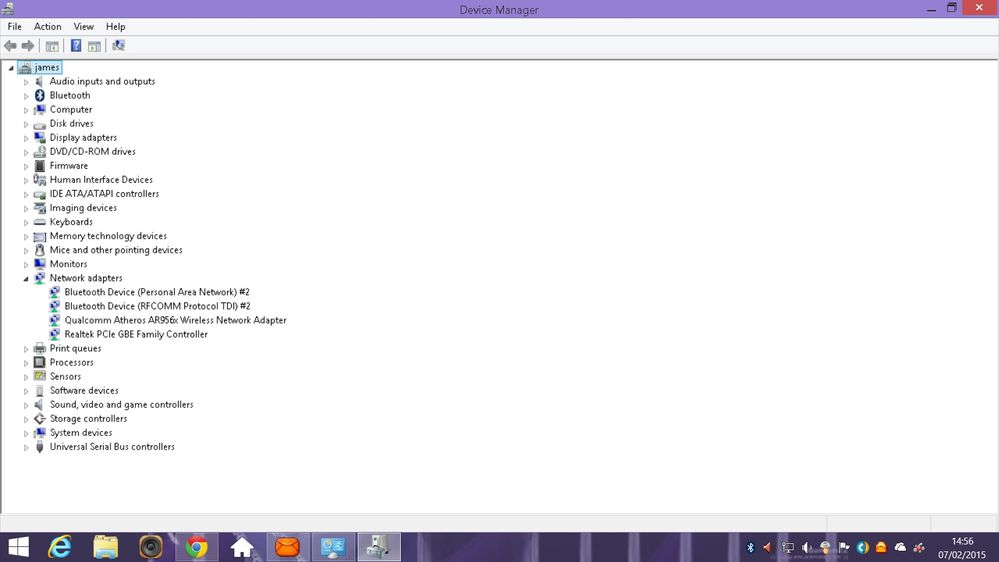This screenshot has height=562, width=999.
Task: Open the Action menu
Action: click(48, 27)
